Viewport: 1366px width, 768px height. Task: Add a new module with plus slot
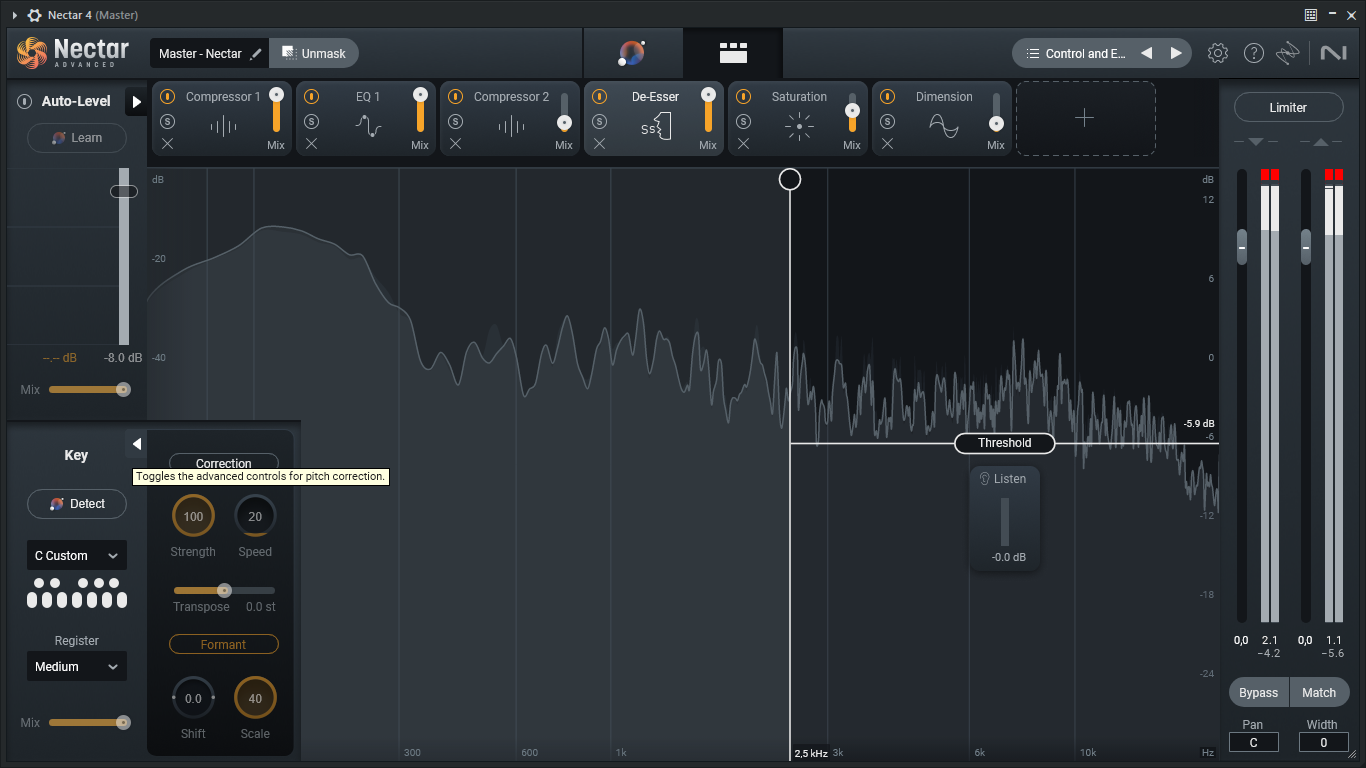click(1086, 119)
